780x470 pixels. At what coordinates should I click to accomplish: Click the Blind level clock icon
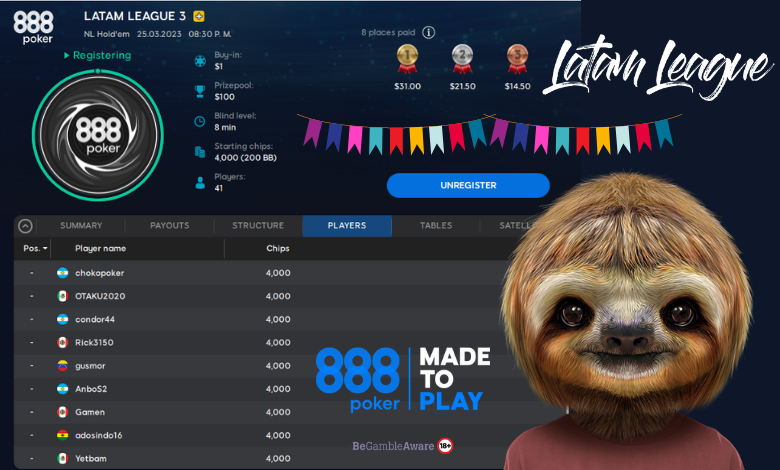click(x=198, y=122)
